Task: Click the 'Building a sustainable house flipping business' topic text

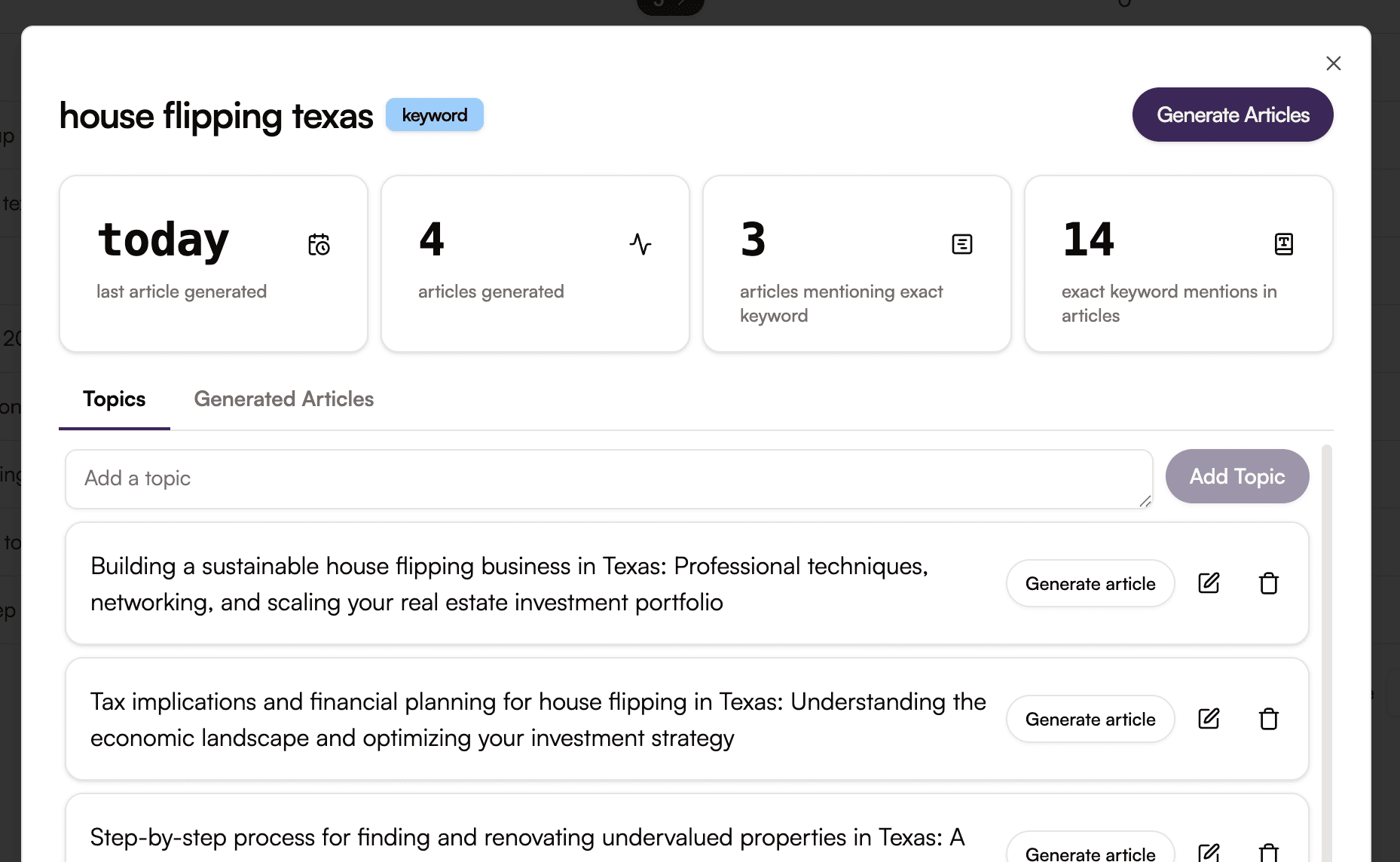Action: click(509, 584)
